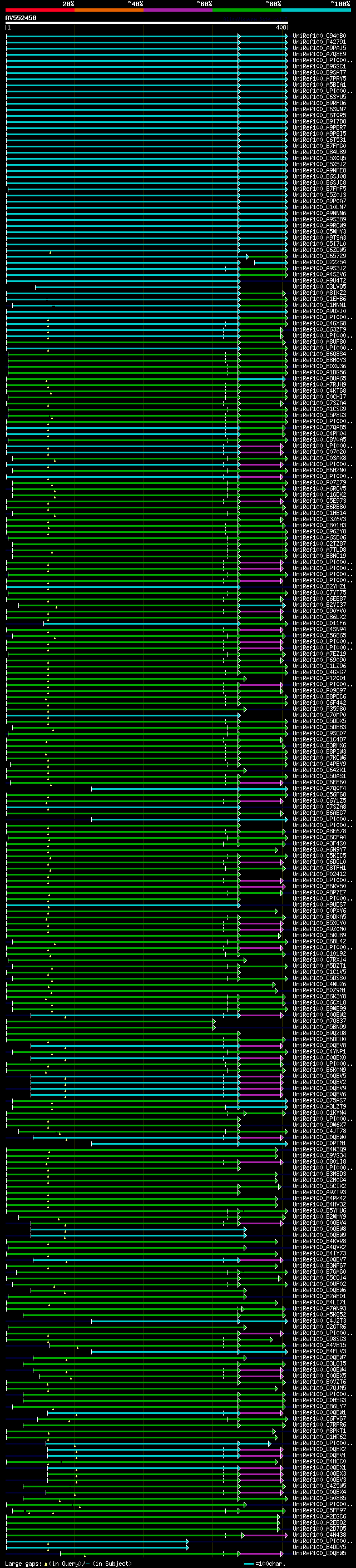This screenshot has height=1568, width=356.
Task: Select the UniRef100_A9S389 label
Action: click(319, 219)
